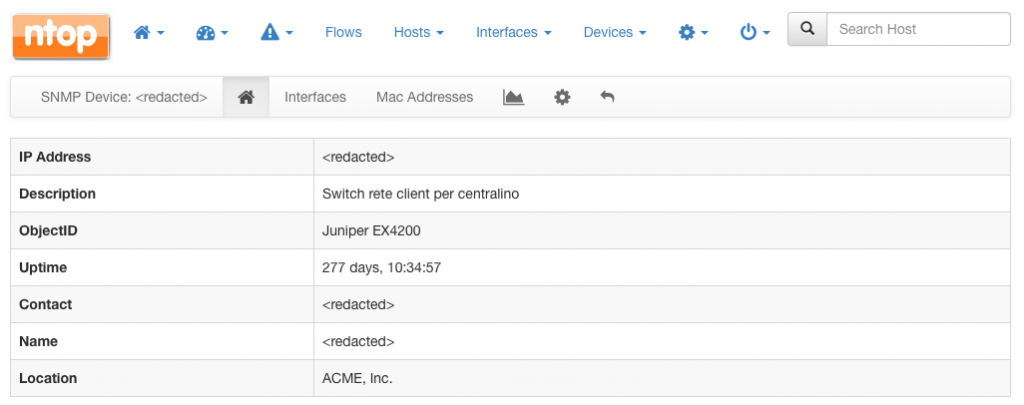Focus the Search Host input field
Image resolution: width=1024 pixels, height=405 pixels.
pos(918,29)
